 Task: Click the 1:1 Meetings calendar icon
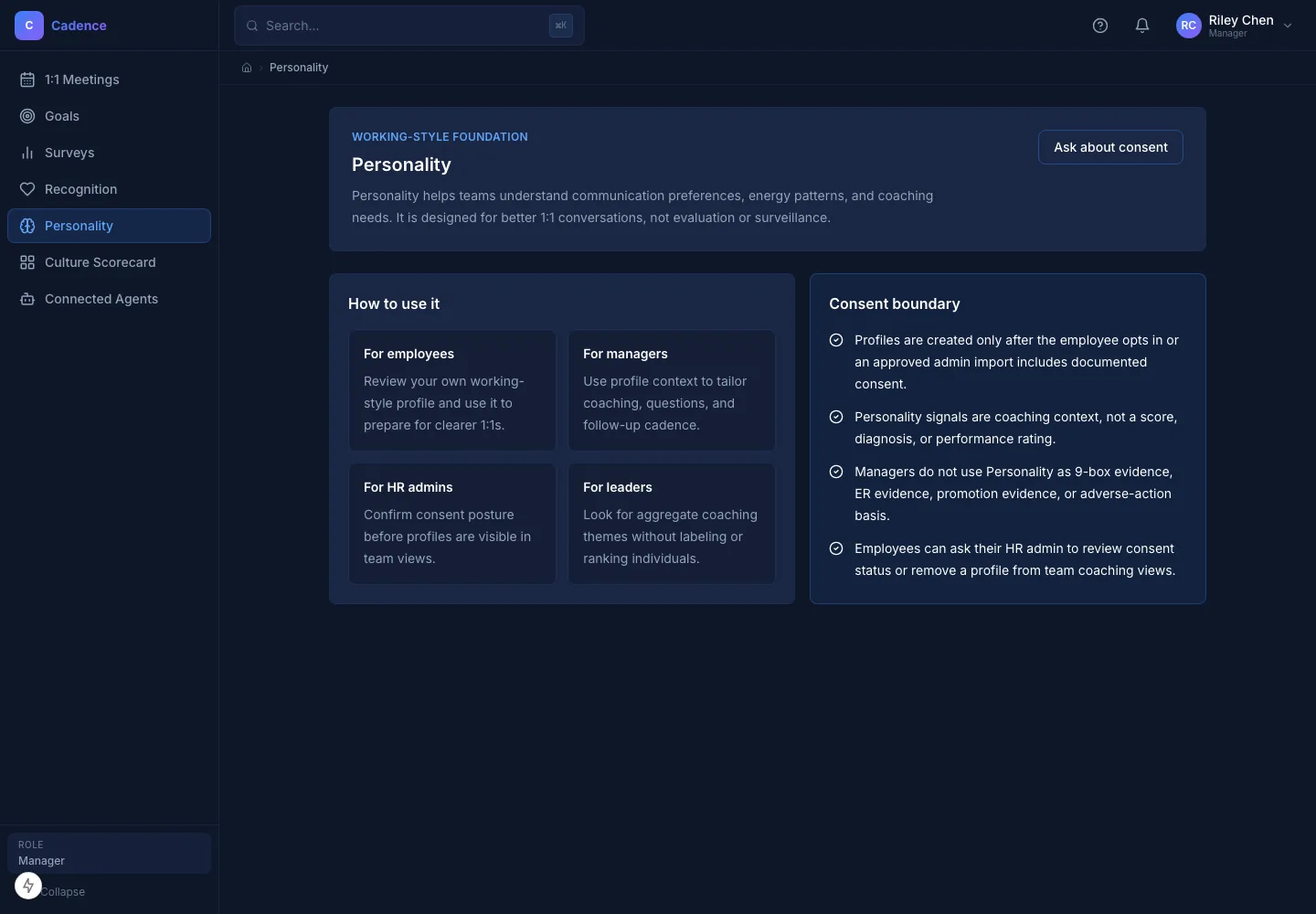click(x=27, y=80)
